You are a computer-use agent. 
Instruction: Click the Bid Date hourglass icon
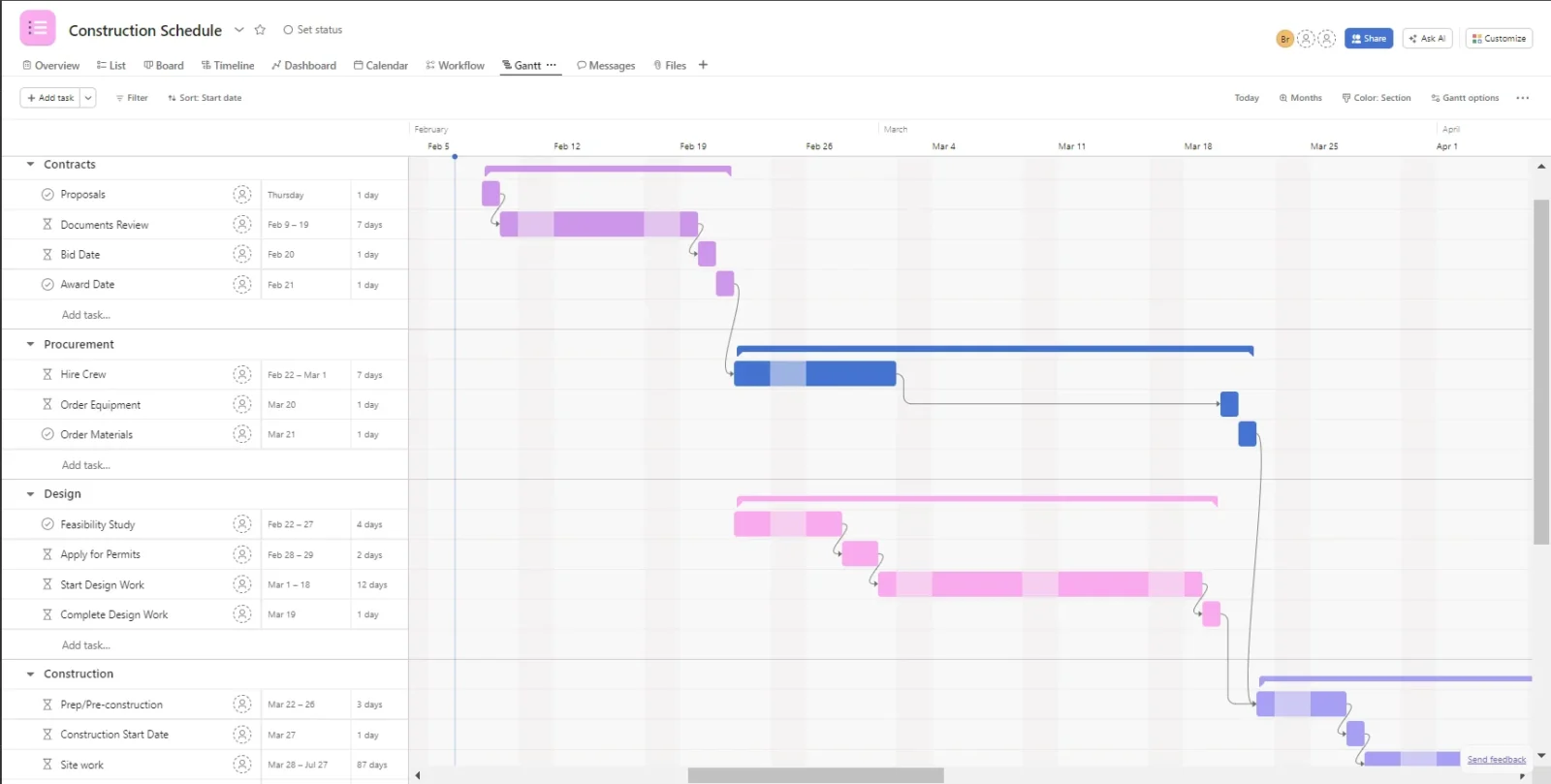point(47,254)
